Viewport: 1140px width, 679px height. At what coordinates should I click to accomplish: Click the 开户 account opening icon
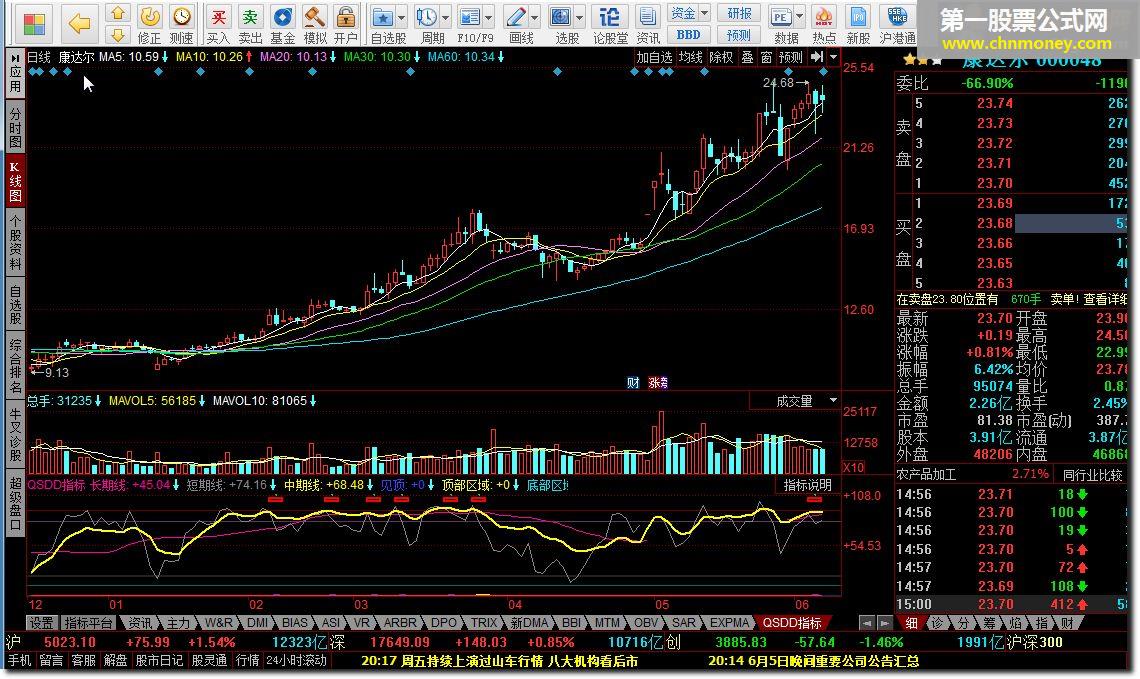click(345, 24)
